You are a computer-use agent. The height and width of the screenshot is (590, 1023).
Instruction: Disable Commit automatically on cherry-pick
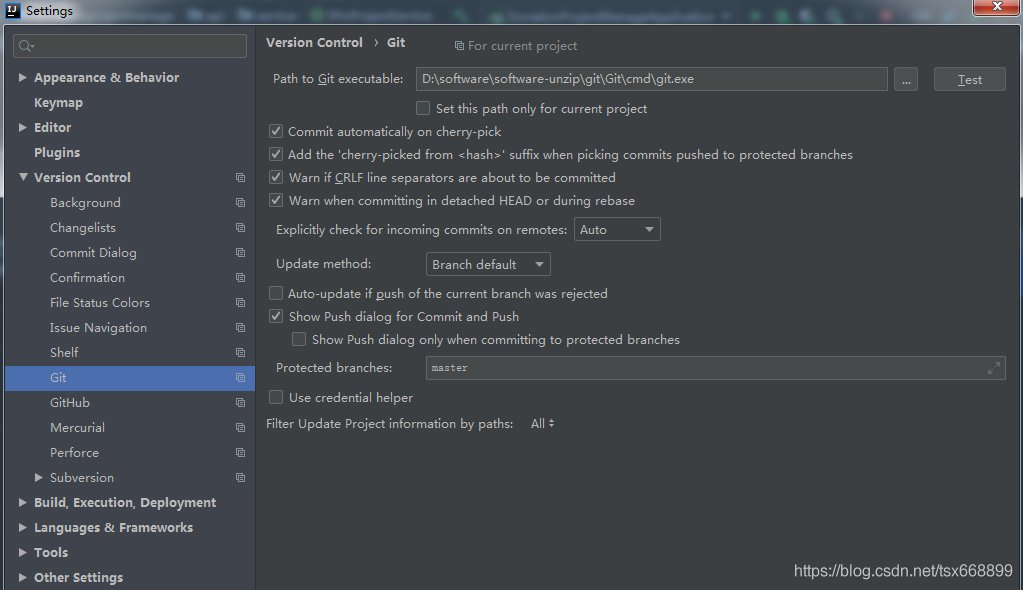[277, 132]
